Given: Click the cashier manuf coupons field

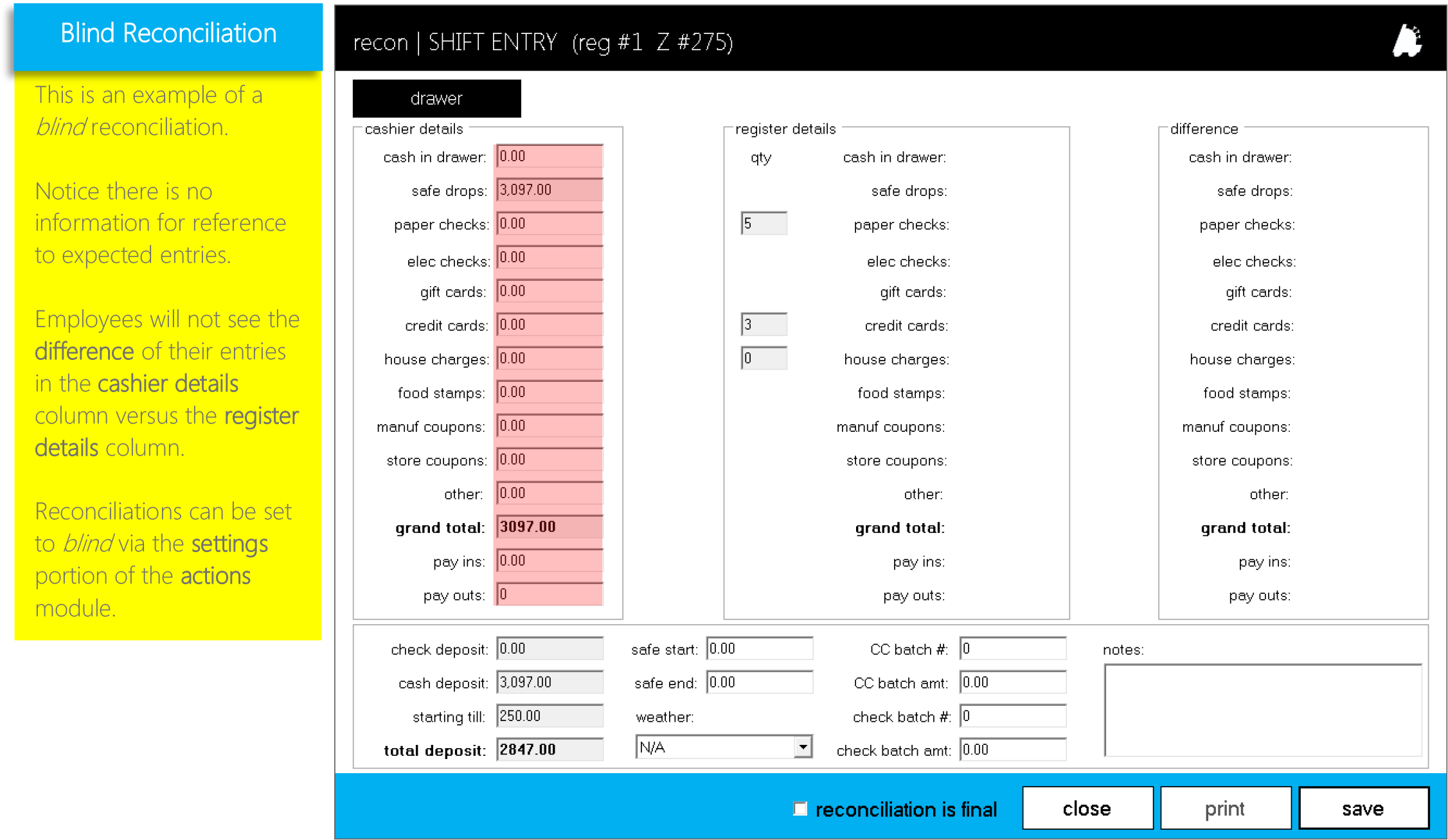Looking at the screenshot, I should 550,425.
